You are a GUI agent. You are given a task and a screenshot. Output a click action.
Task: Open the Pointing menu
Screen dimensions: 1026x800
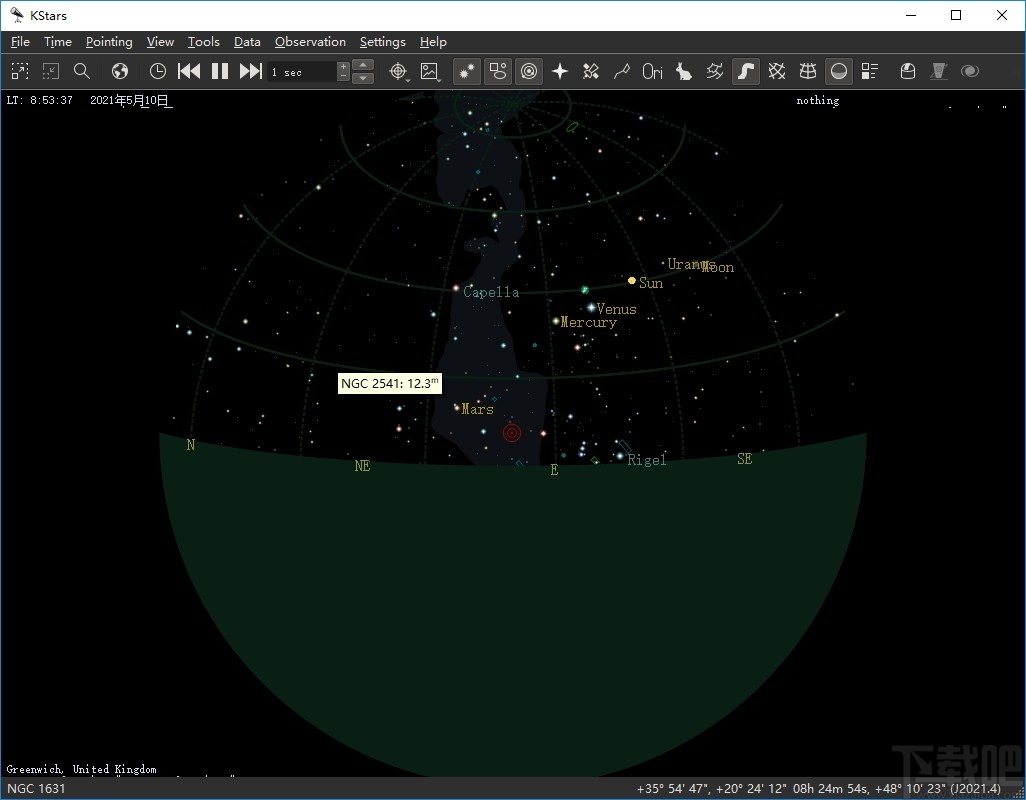[109, 42]
